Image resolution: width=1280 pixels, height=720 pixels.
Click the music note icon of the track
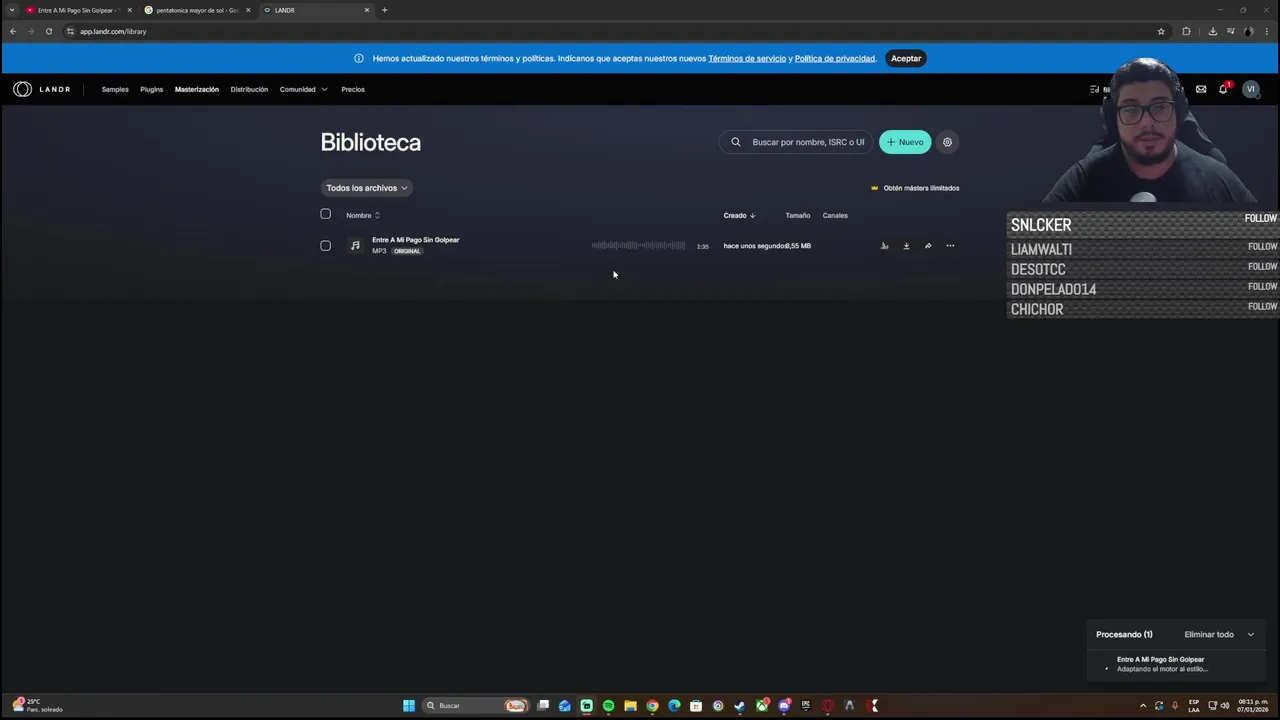click(x=355, y=246)
